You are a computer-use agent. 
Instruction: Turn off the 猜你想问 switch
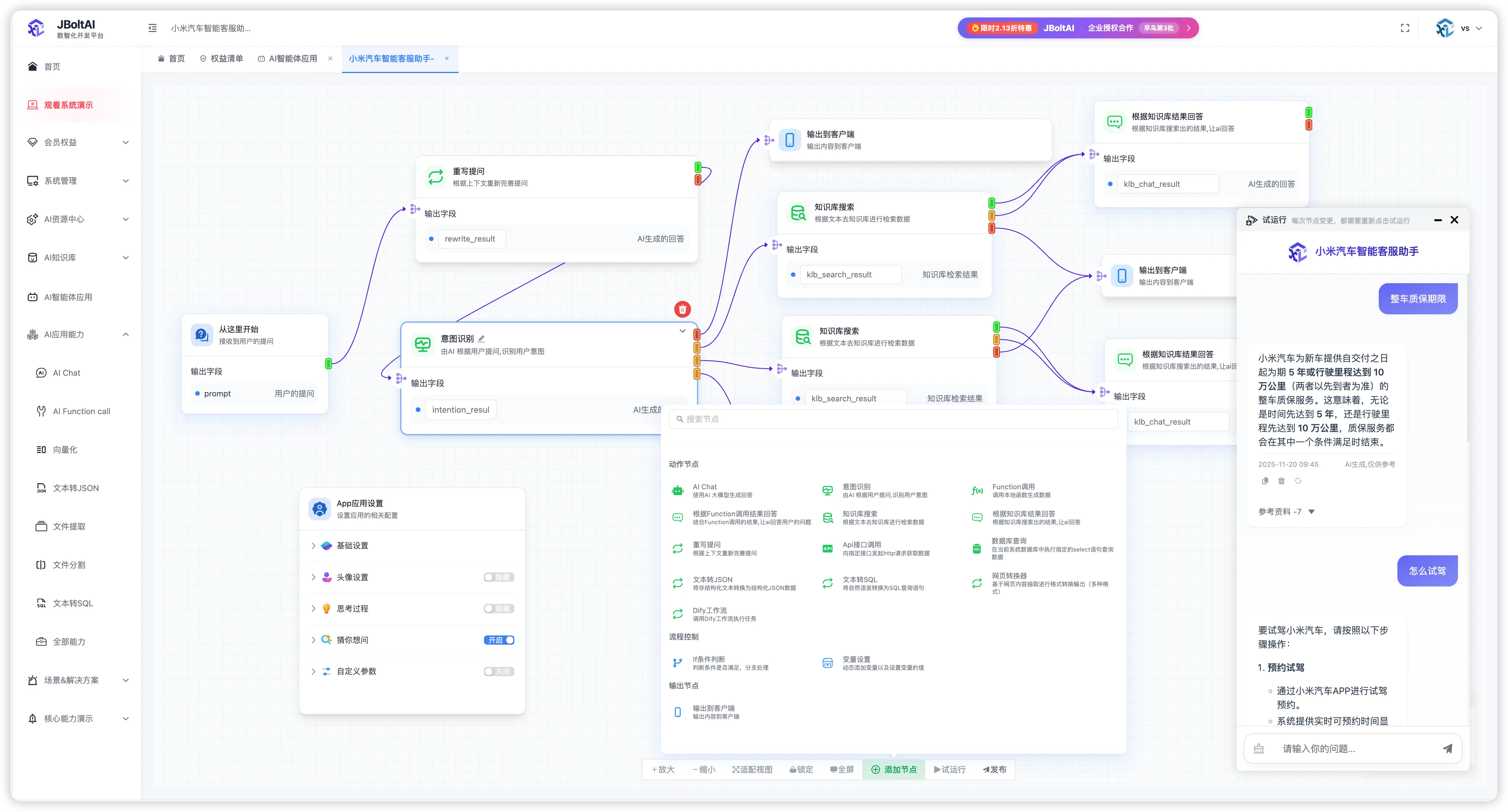click(498, 640)
